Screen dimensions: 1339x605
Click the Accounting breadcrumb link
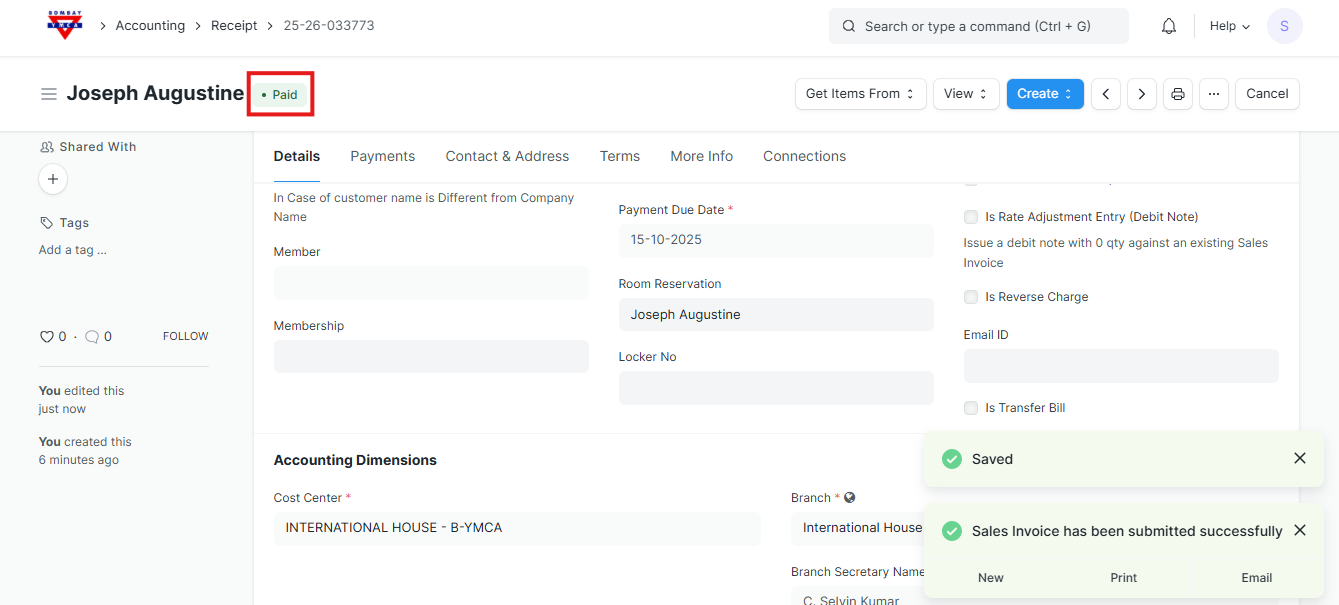tap(150, 26)
